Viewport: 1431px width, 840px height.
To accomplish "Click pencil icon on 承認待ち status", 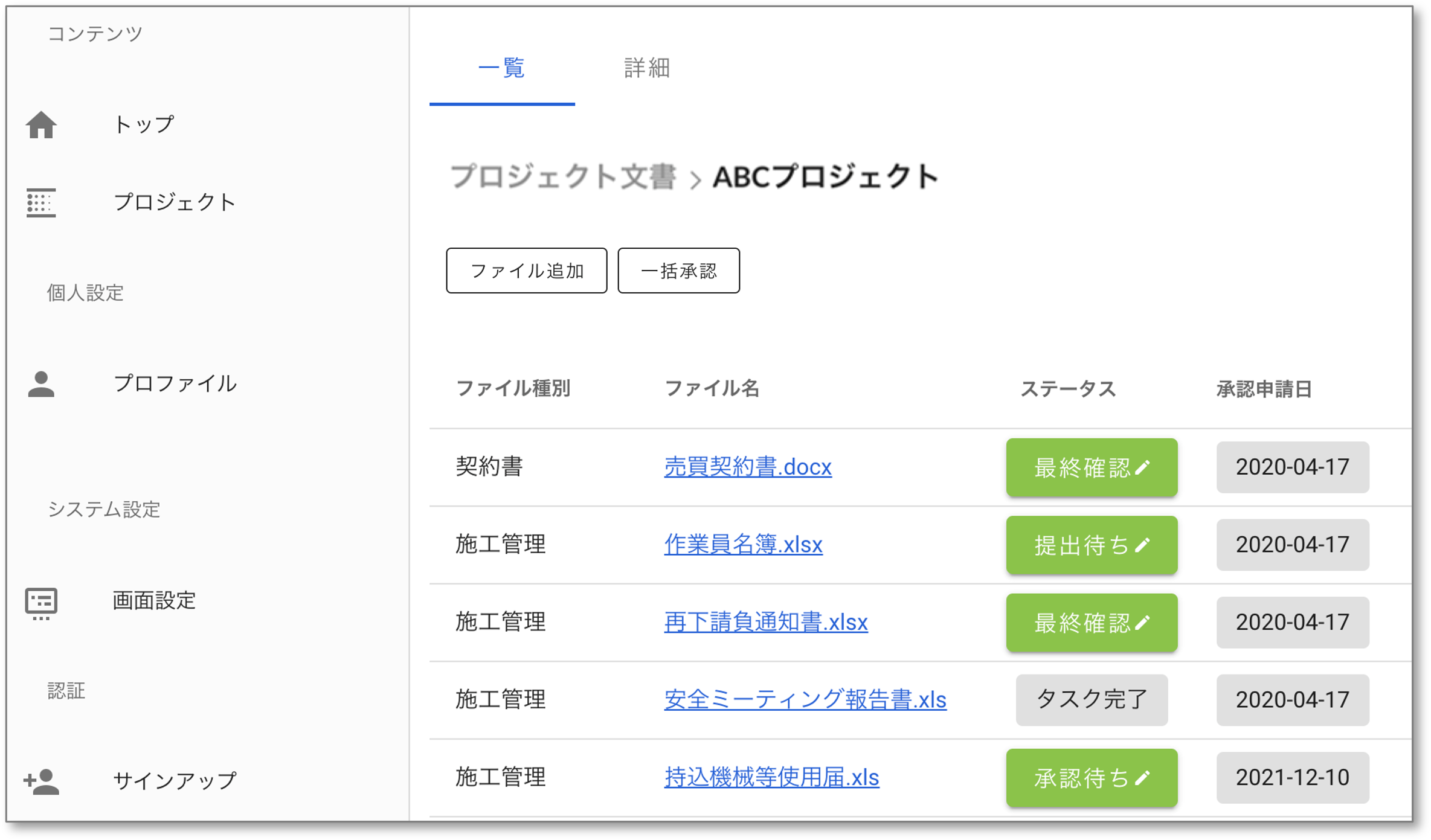I will tap(1142, 778).
